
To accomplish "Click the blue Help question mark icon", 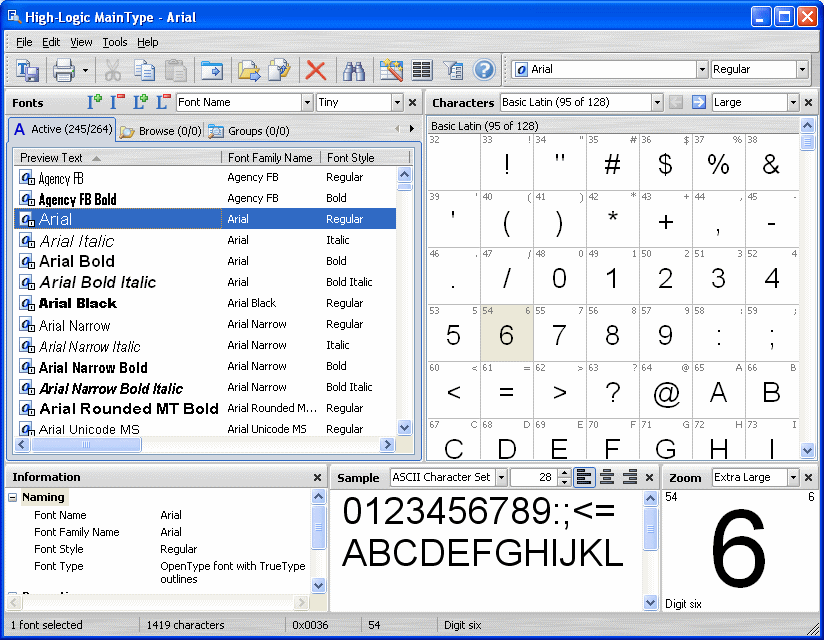I will (484, 70).
